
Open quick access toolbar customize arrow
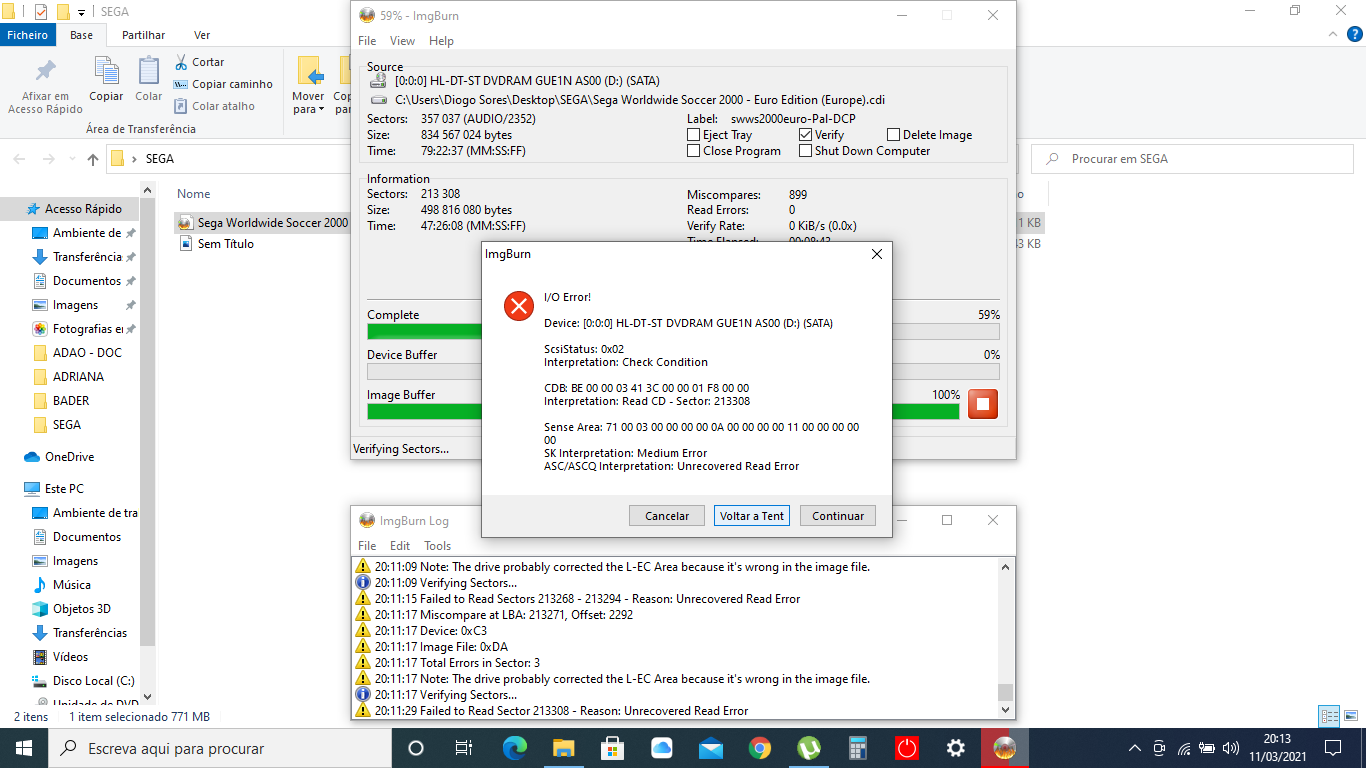click(x=82, y=12)
